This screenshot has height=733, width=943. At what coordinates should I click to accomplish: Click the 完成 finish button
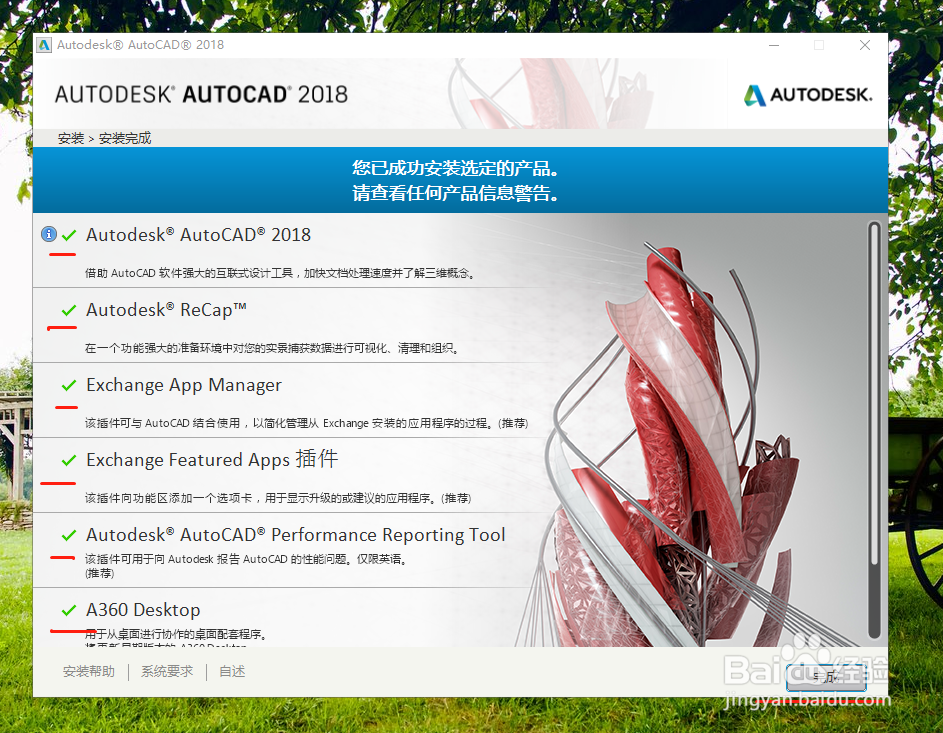(x=826, y=677)
